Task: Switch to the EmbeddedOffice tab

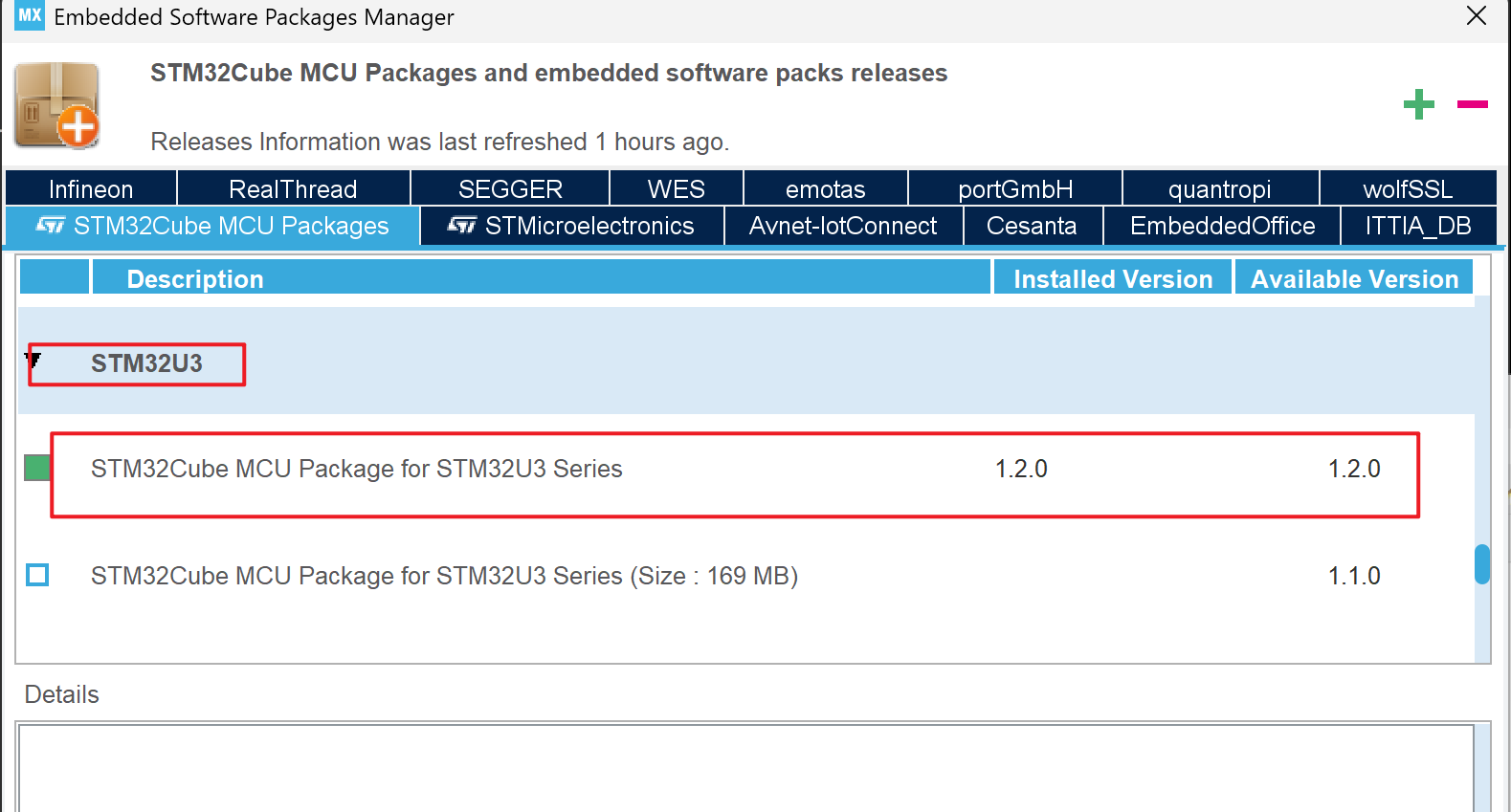Action: pos(1222,226)
